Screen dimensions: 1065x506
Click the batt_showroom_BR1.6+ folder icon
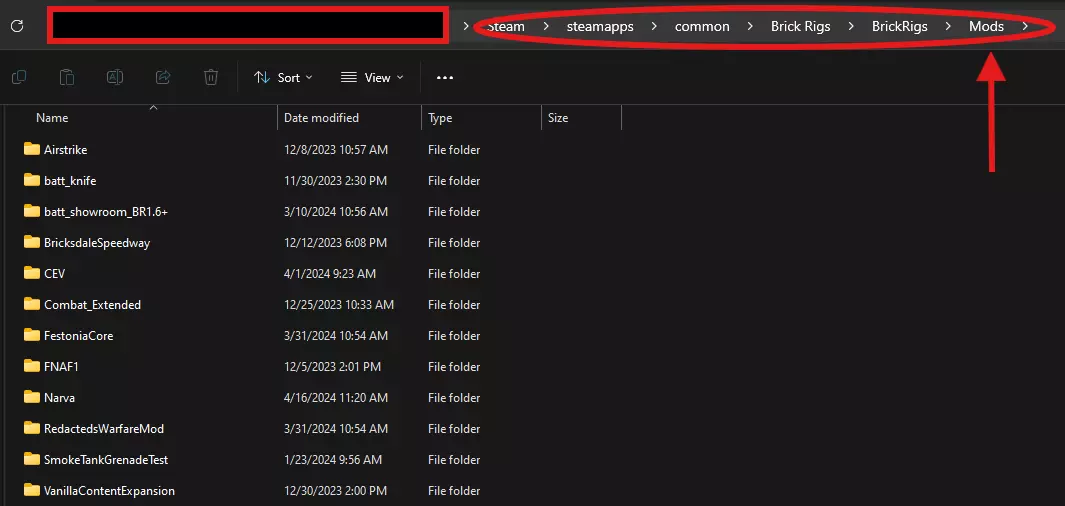coord(31,211)
